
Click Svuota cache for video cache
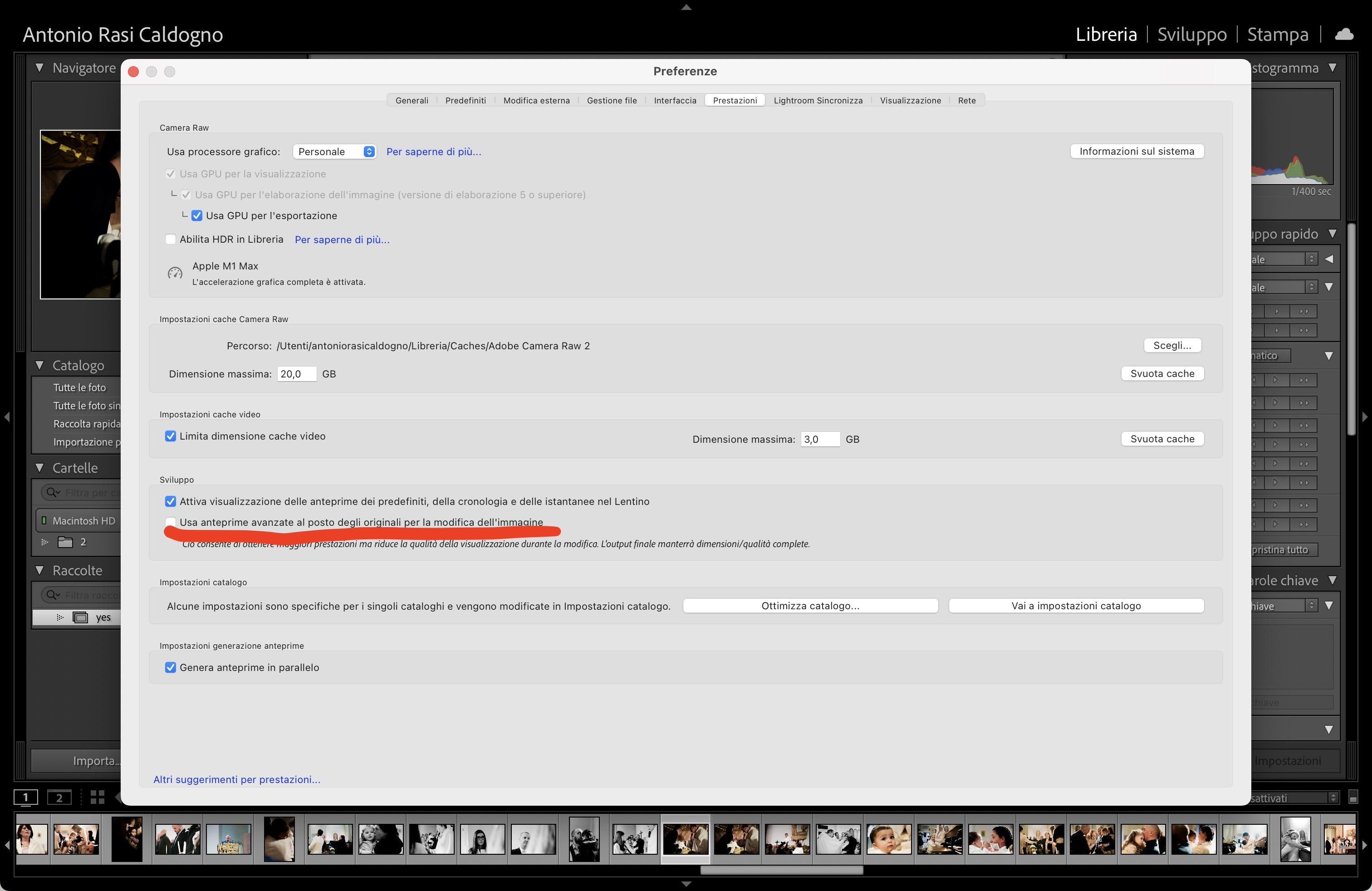coord(1162,439)
